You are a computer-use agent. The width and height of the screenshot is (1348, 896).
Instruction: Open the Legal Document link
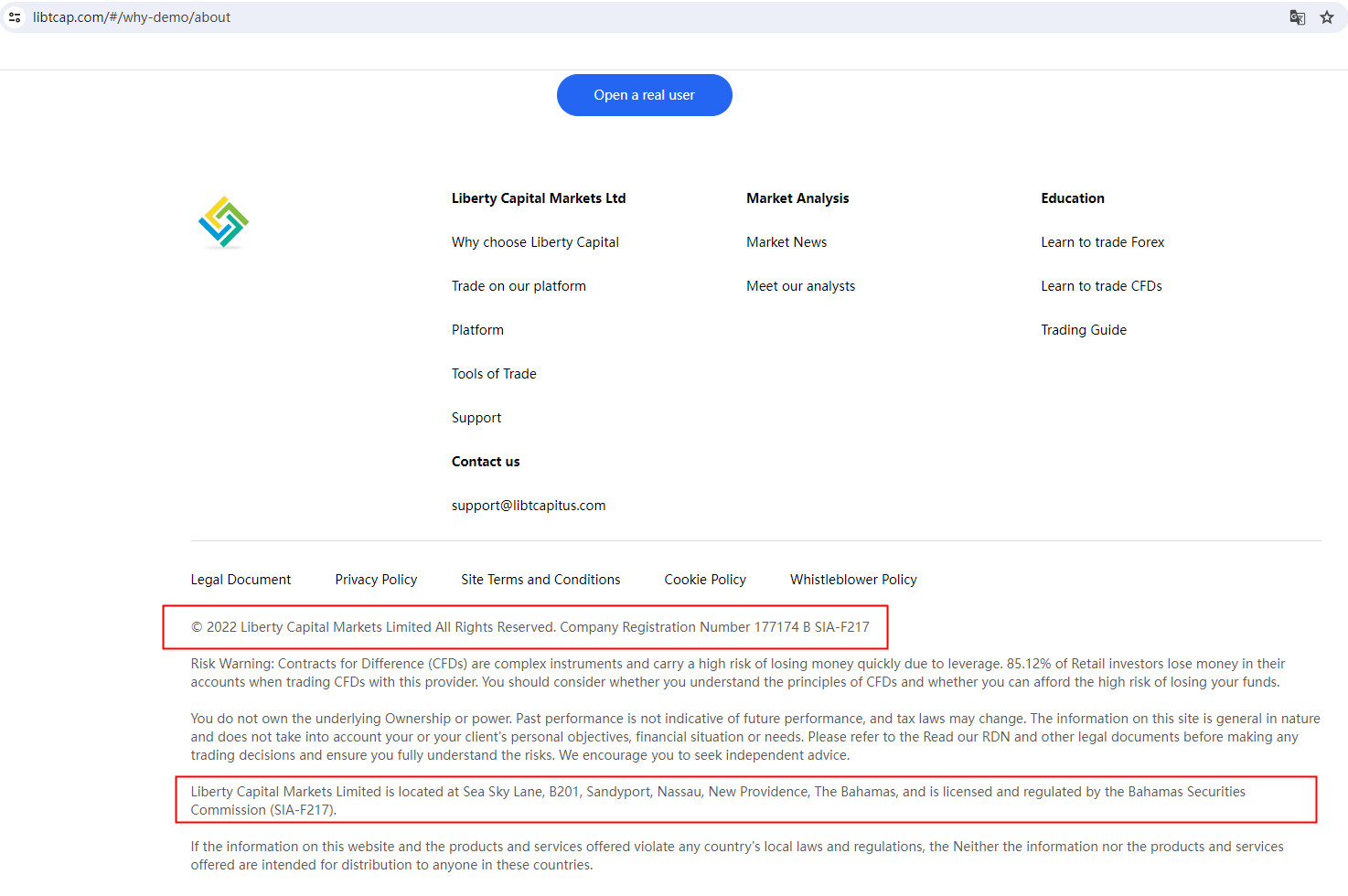tap(241, 580)
